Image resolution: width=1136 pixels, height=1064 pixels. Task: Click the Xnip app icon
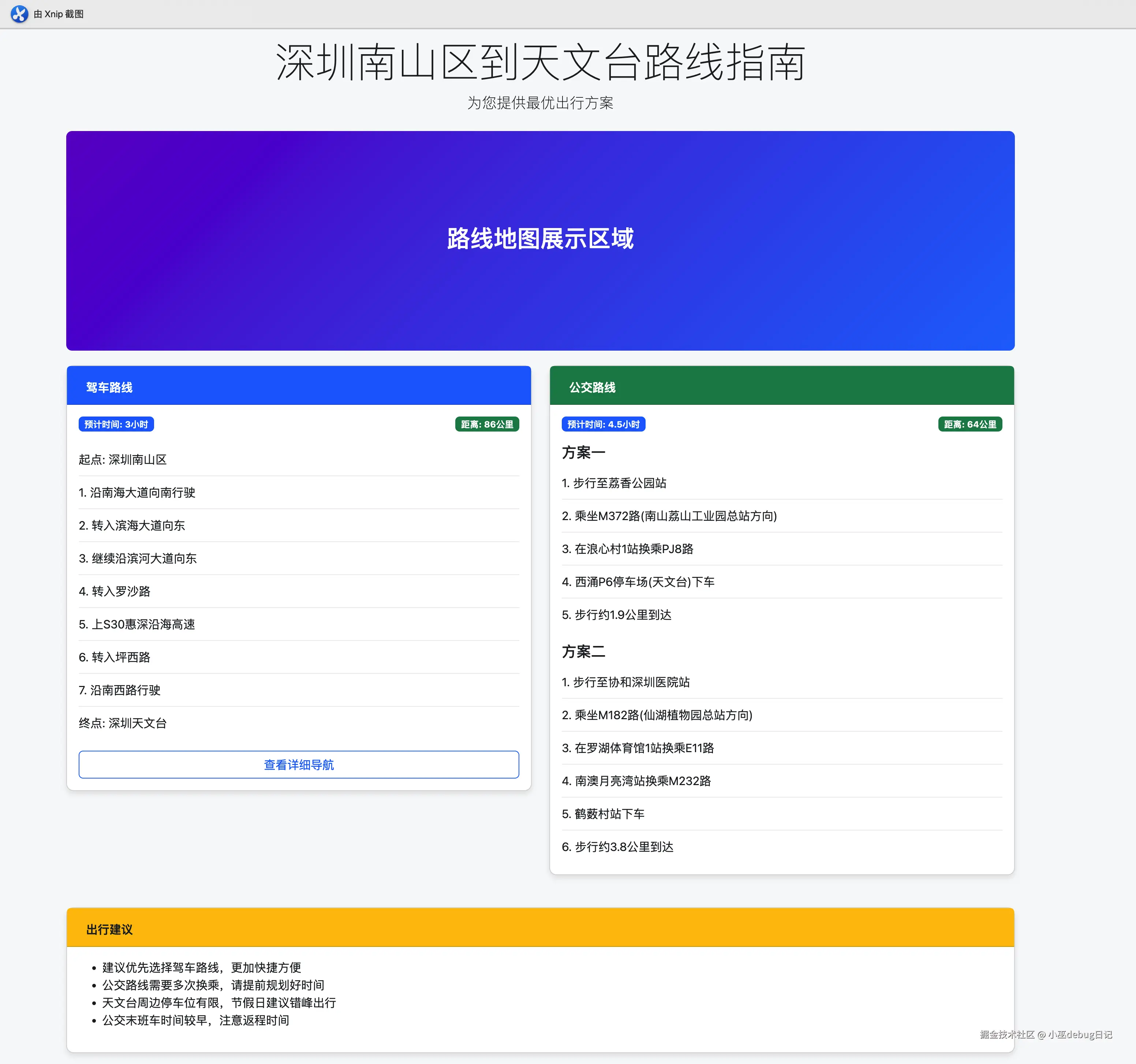point(19,14)
